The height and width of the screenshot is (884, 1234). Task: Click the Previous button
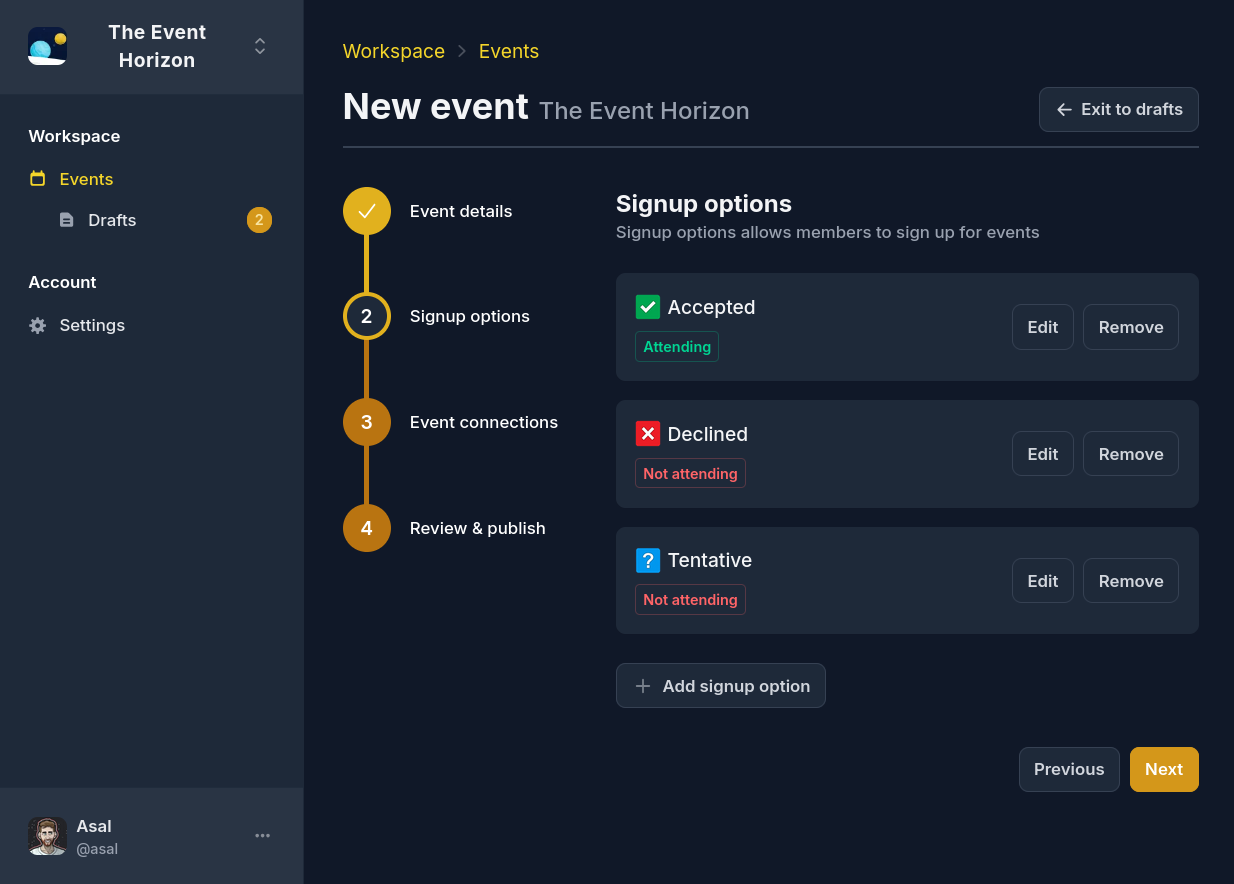coord(1069,769)
